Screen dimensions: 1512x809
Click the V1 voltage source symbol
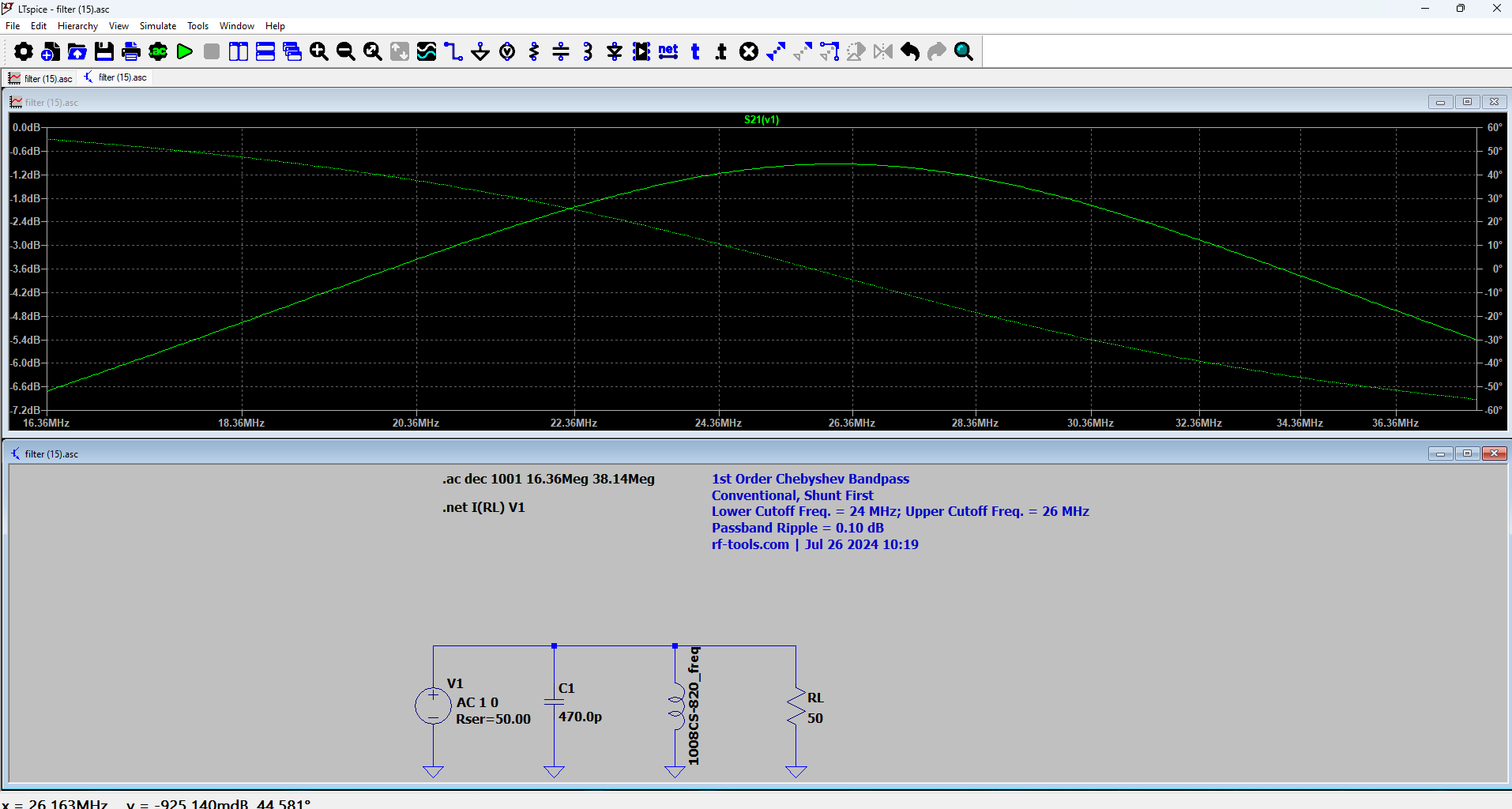pyautogui.click(x=433, y=706)
